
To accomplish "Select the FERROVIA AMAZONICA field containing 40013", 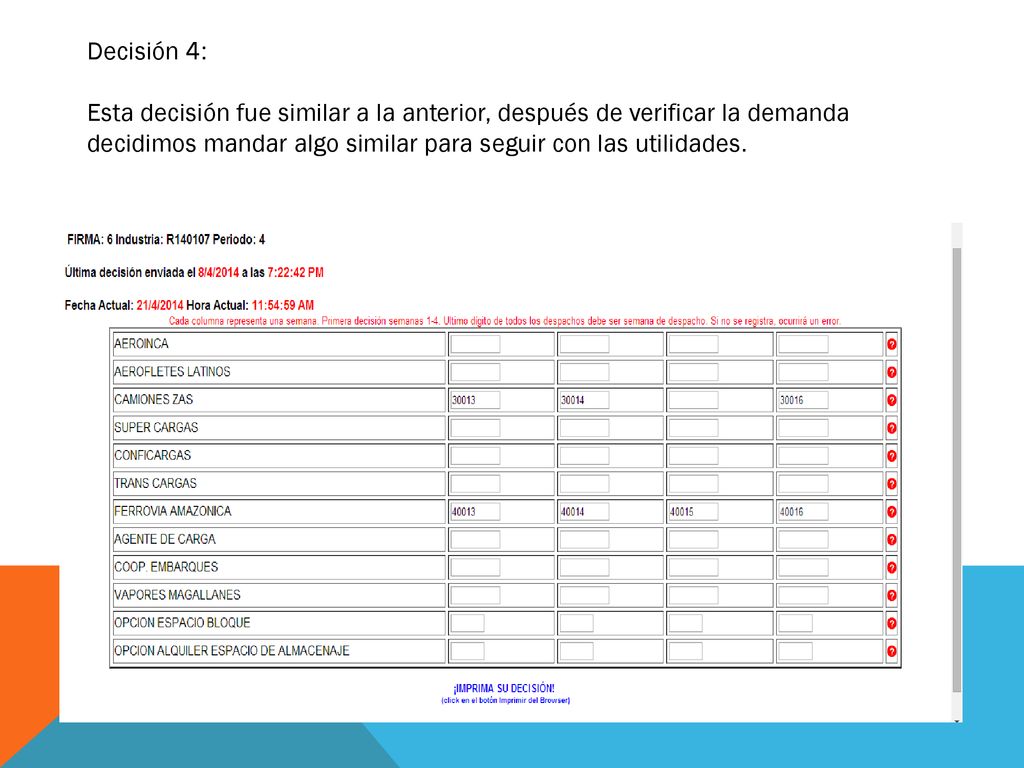I will (475, 511).
